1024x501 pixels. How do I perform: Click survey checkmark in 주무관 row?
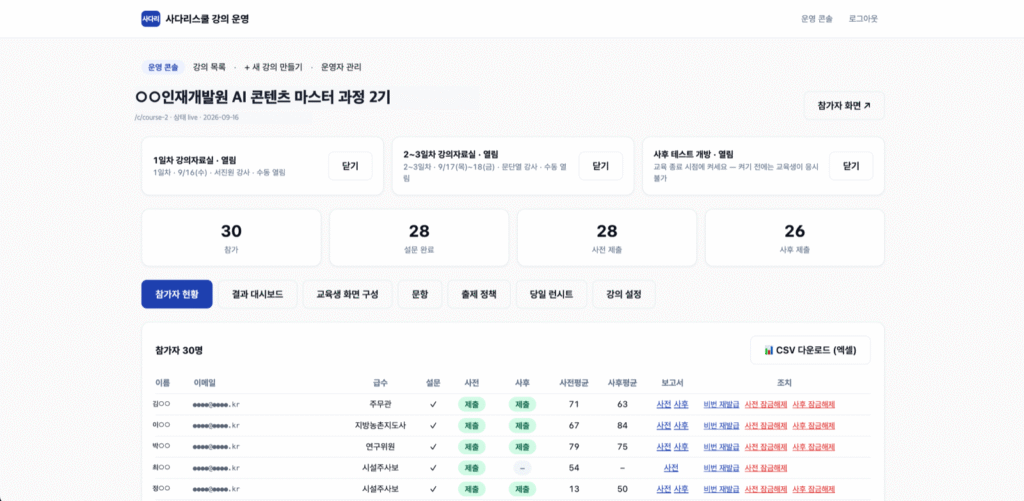tap(433, 404)
